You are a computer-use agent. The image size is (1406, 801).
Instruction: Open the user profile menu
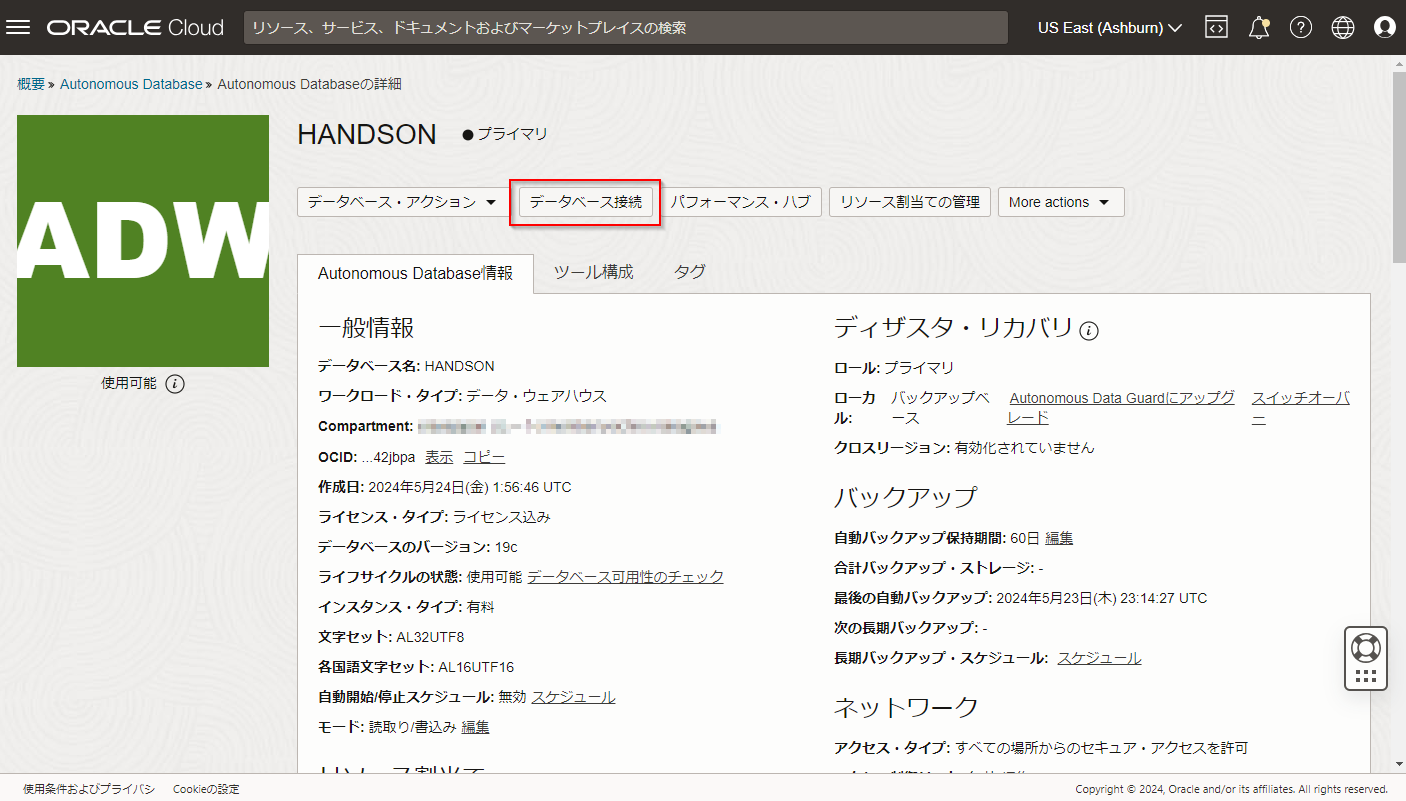point(1385,27)
